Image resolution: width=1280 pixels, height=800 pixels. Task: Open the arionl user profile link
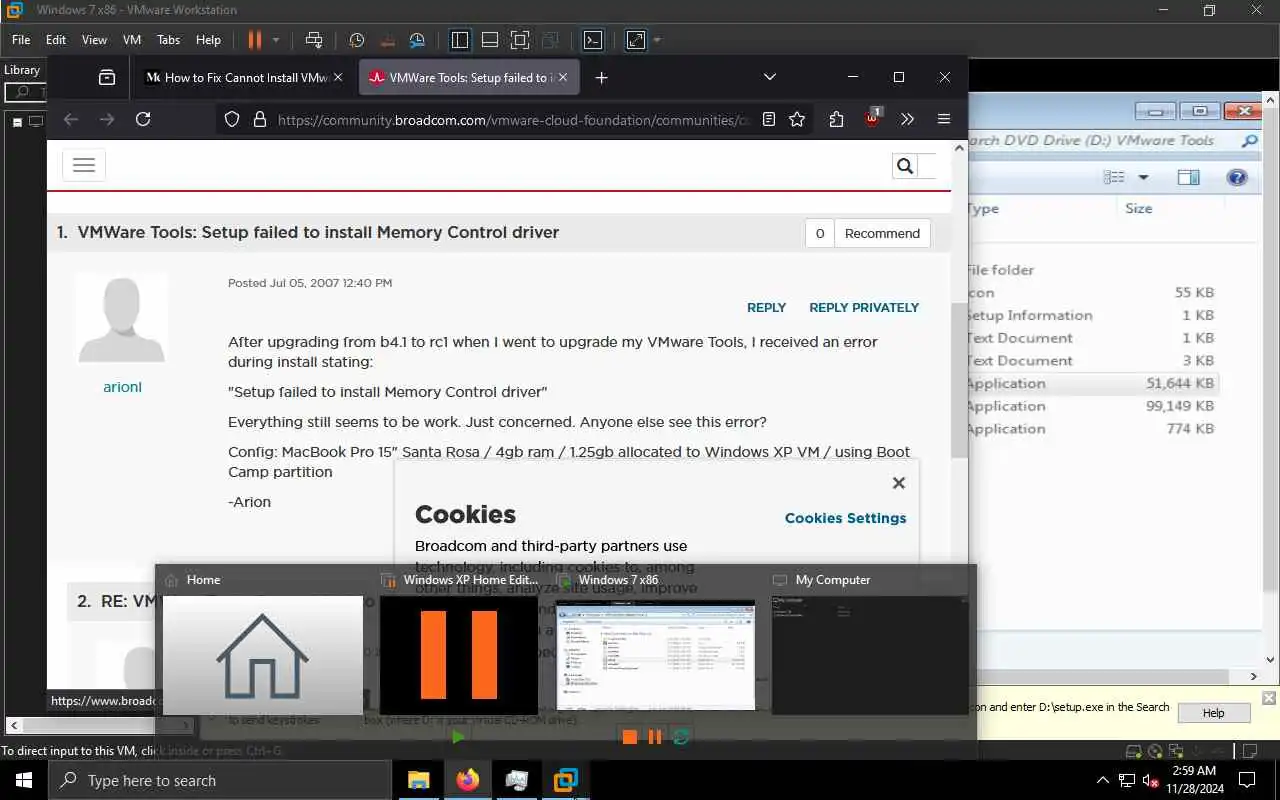coord(122,387)
